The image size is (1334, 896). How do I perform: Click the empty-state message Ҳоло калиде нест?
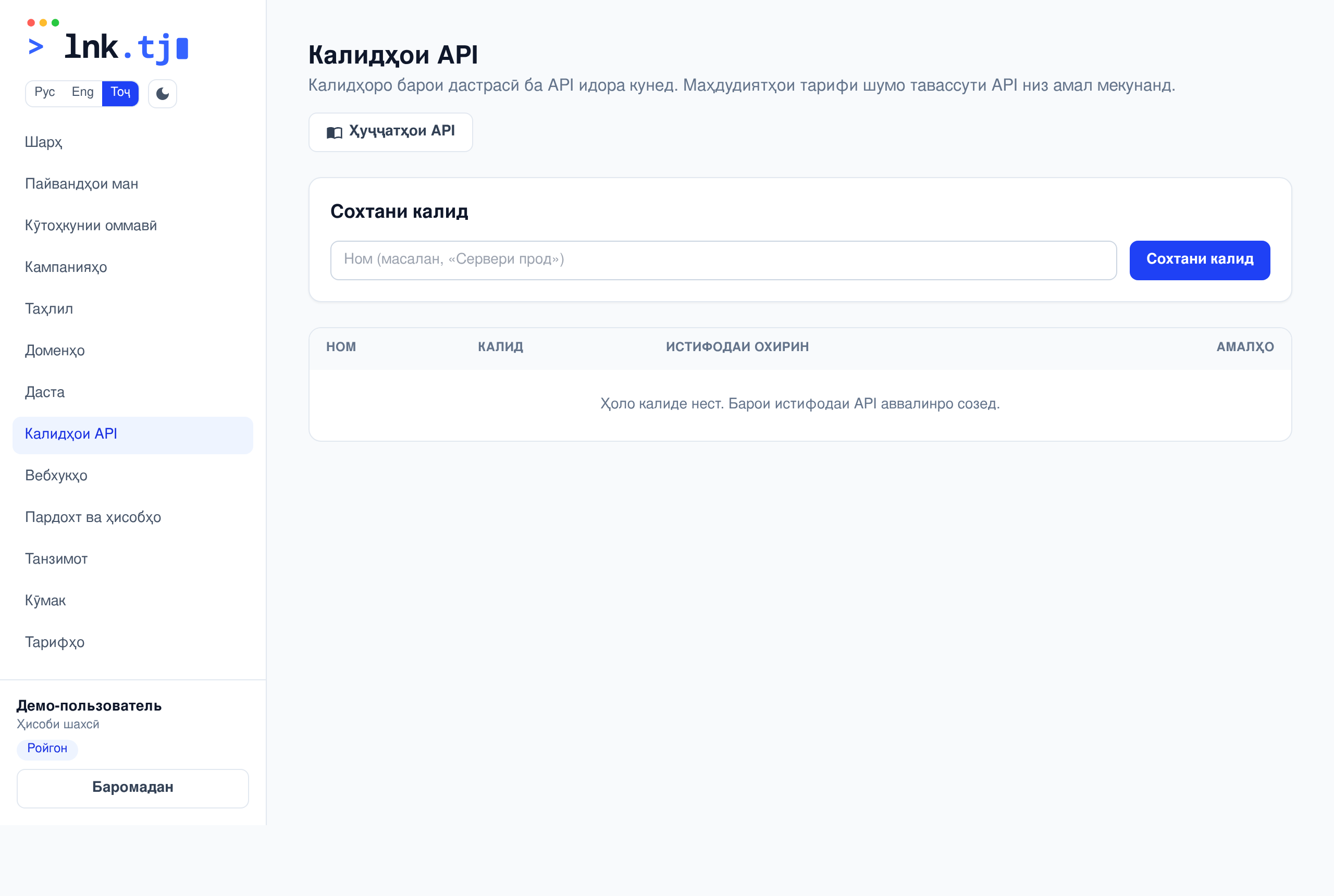(x=800, y=404)
